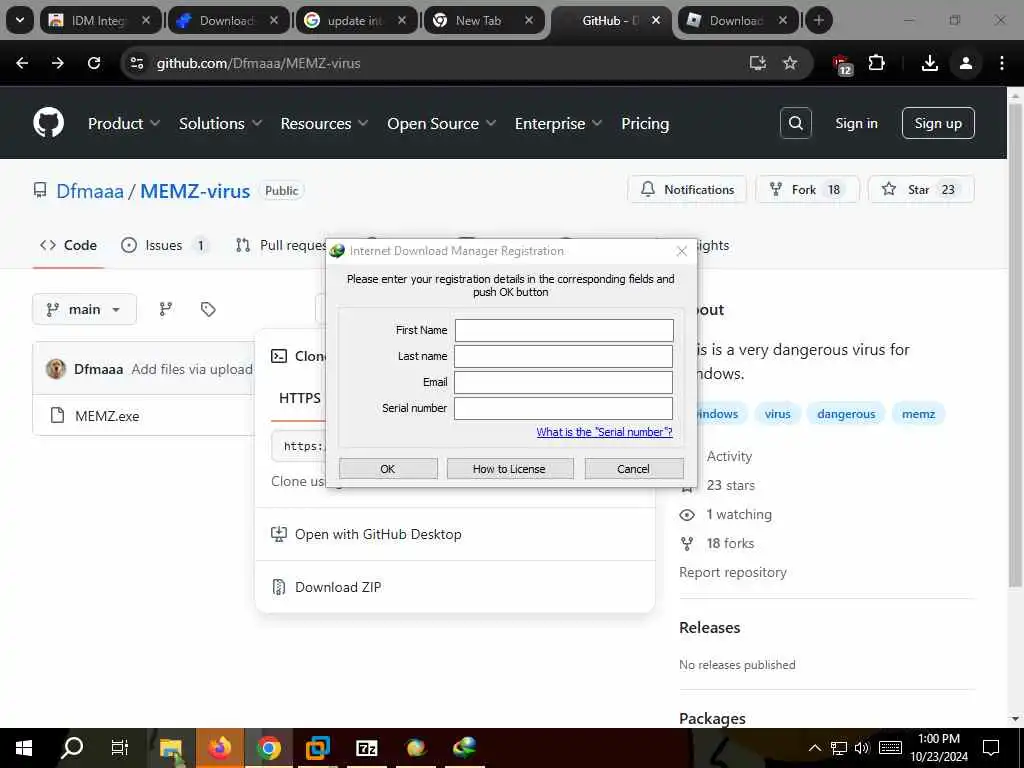1024x768 pixels.
Task: Click the GitHub logo icon
Action: pos(49,123)
